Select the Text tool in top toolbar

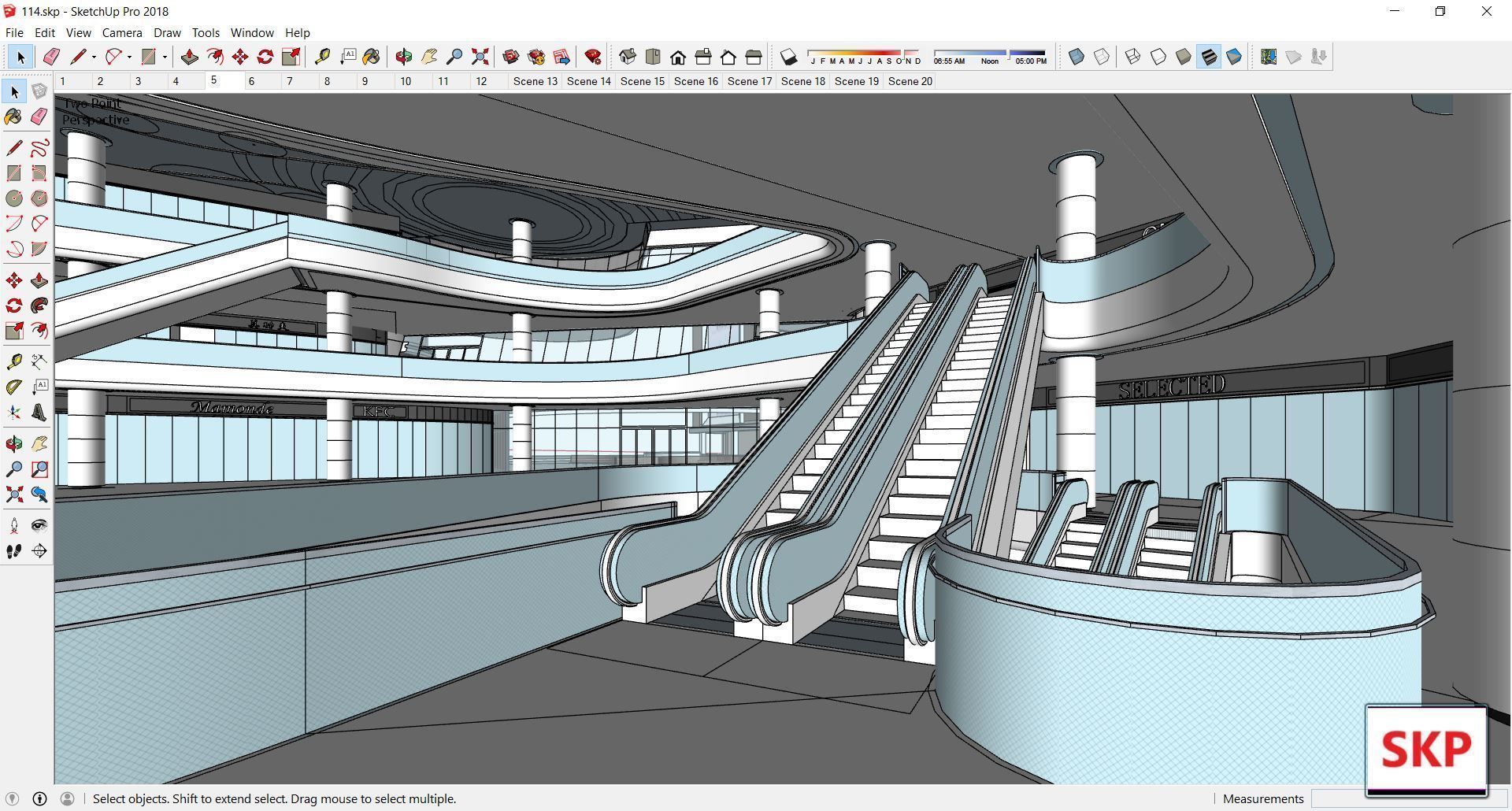347,57
